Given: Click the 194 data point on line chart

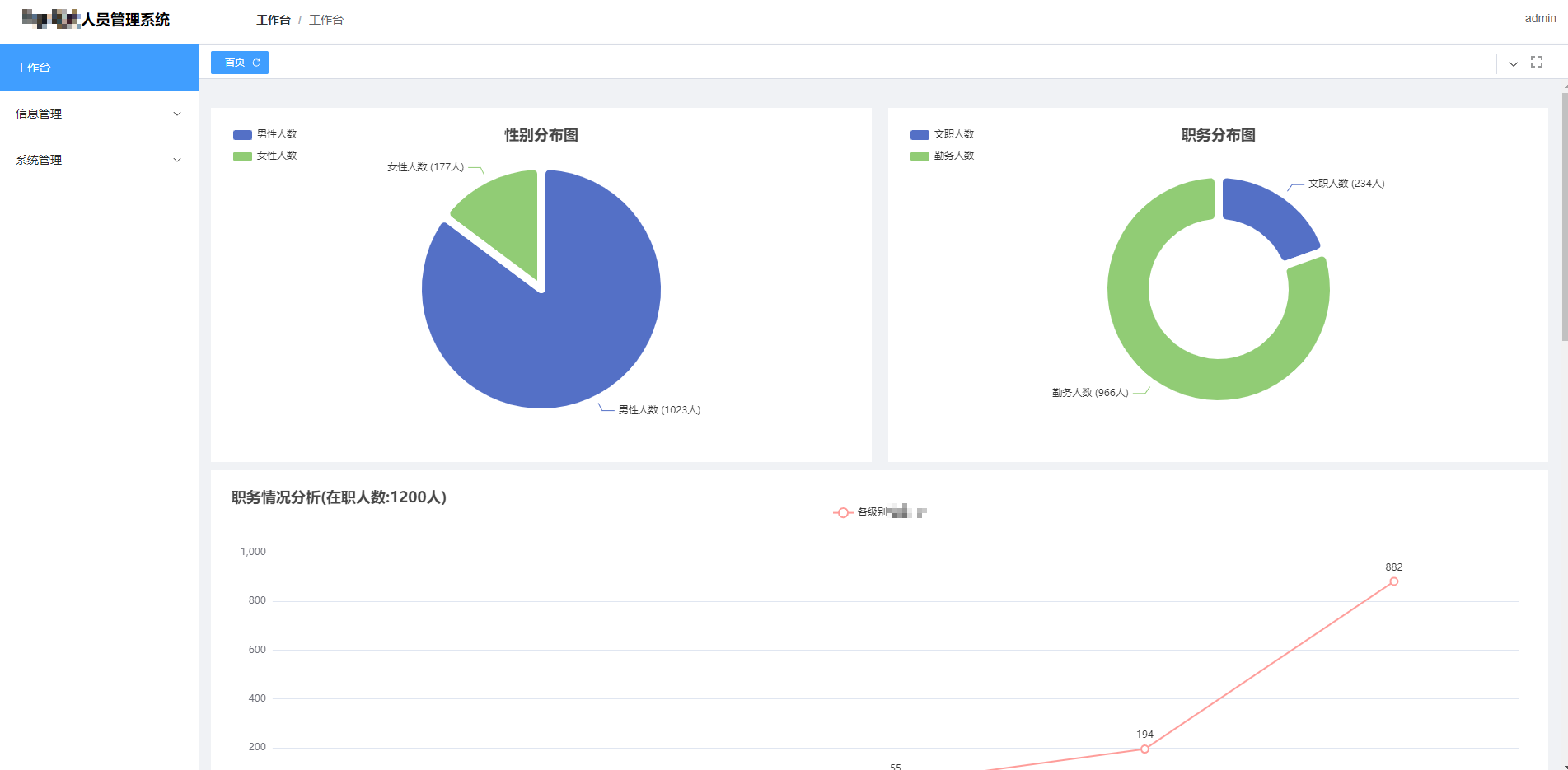Looking at the screenshot, I should point(1144,749).
